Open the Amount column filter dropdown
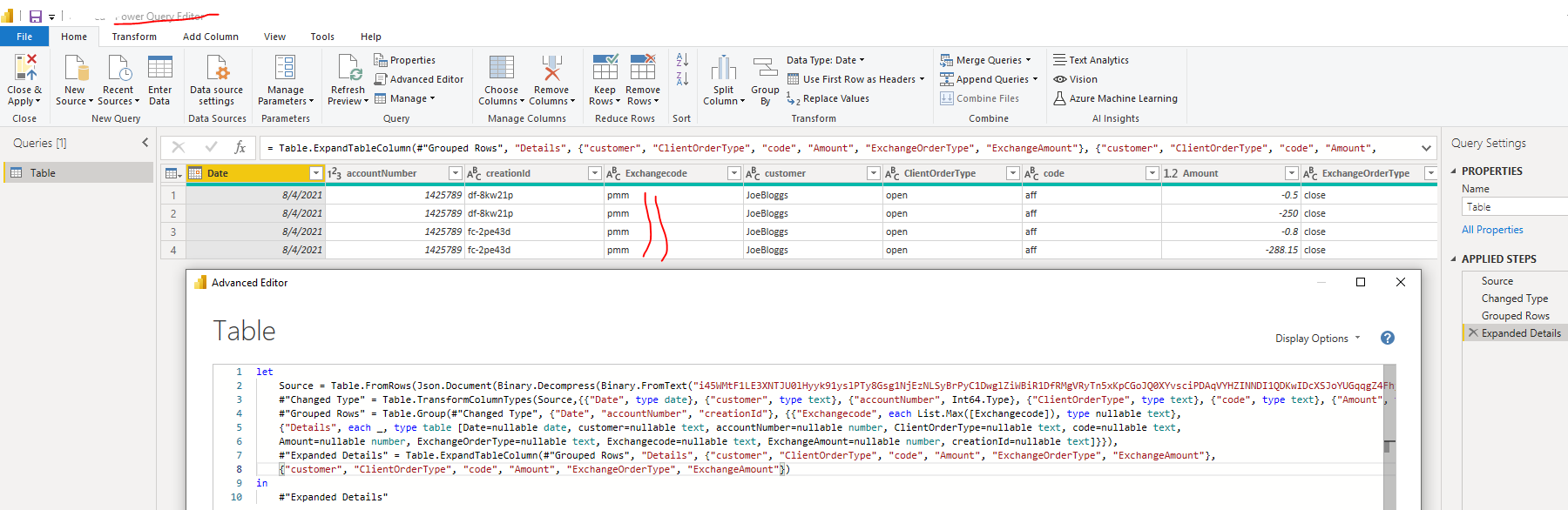Viewport: 1568px width, 510px height. (1291, 173)
